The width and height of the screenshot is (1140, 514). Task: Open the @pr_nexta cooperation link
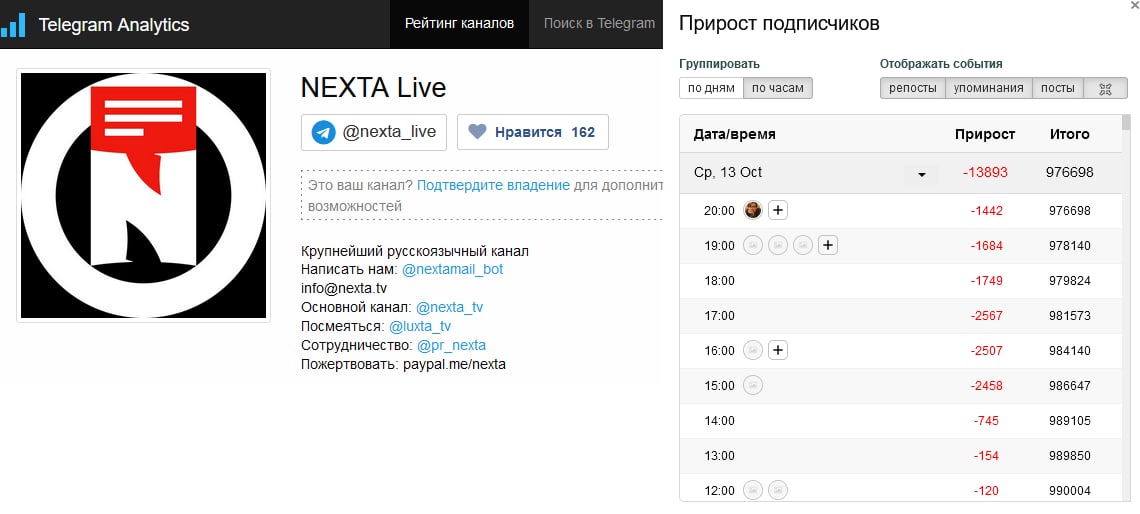pos(451,345)
